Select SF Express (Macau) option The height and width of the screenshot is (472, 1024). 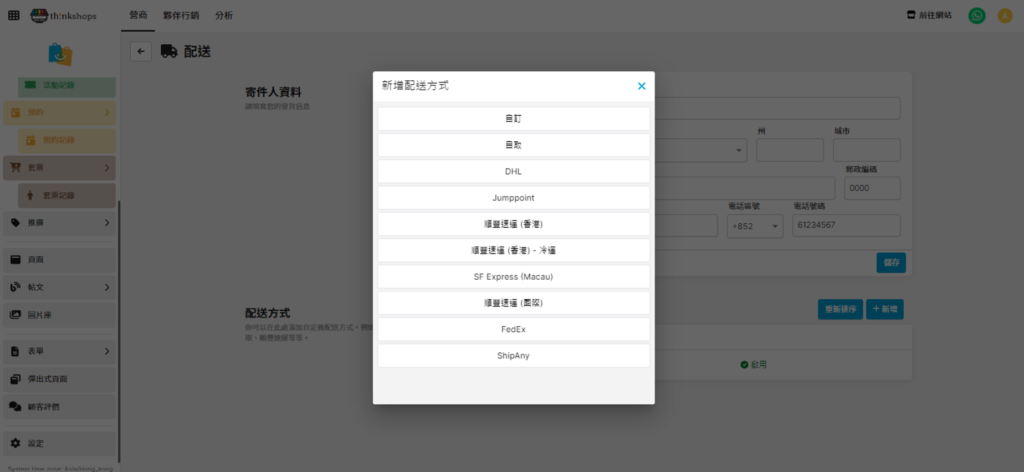513,276
